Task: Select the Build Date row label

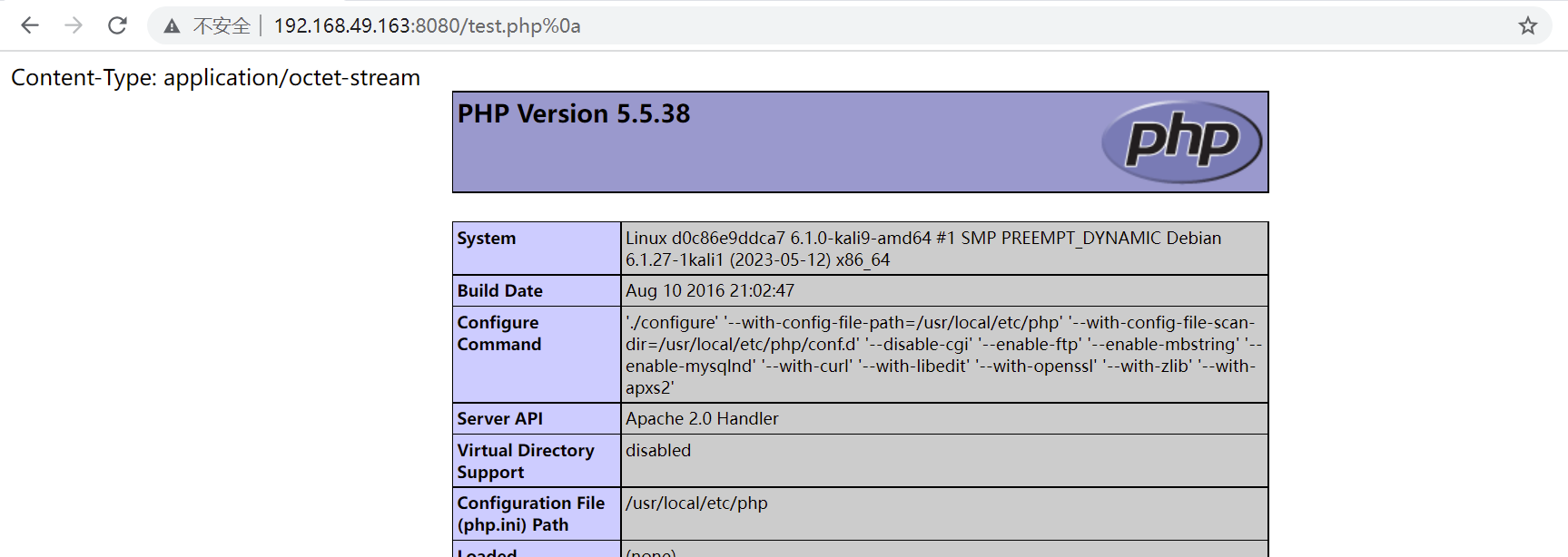Action: [x=499, y=291]
